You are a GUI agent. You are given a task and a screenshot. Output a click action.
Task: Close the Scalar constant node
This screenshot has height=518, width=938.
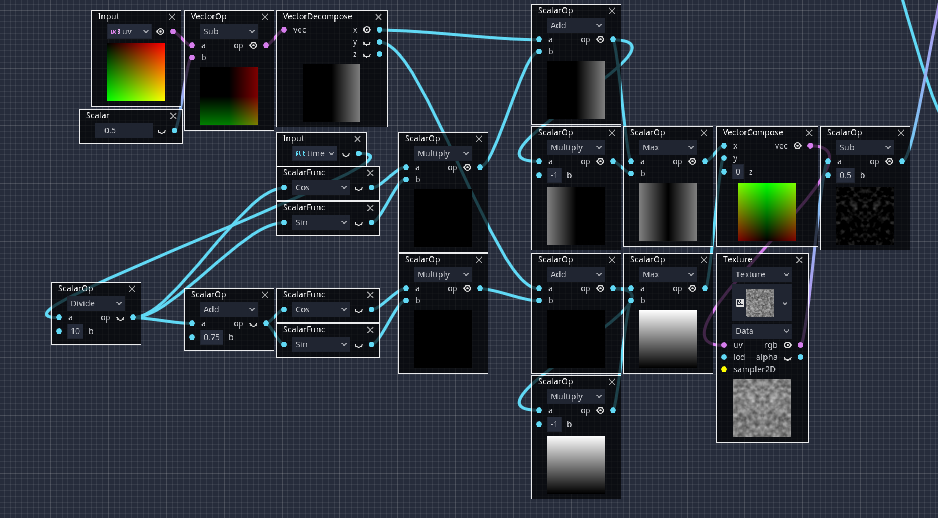point(173,116)
